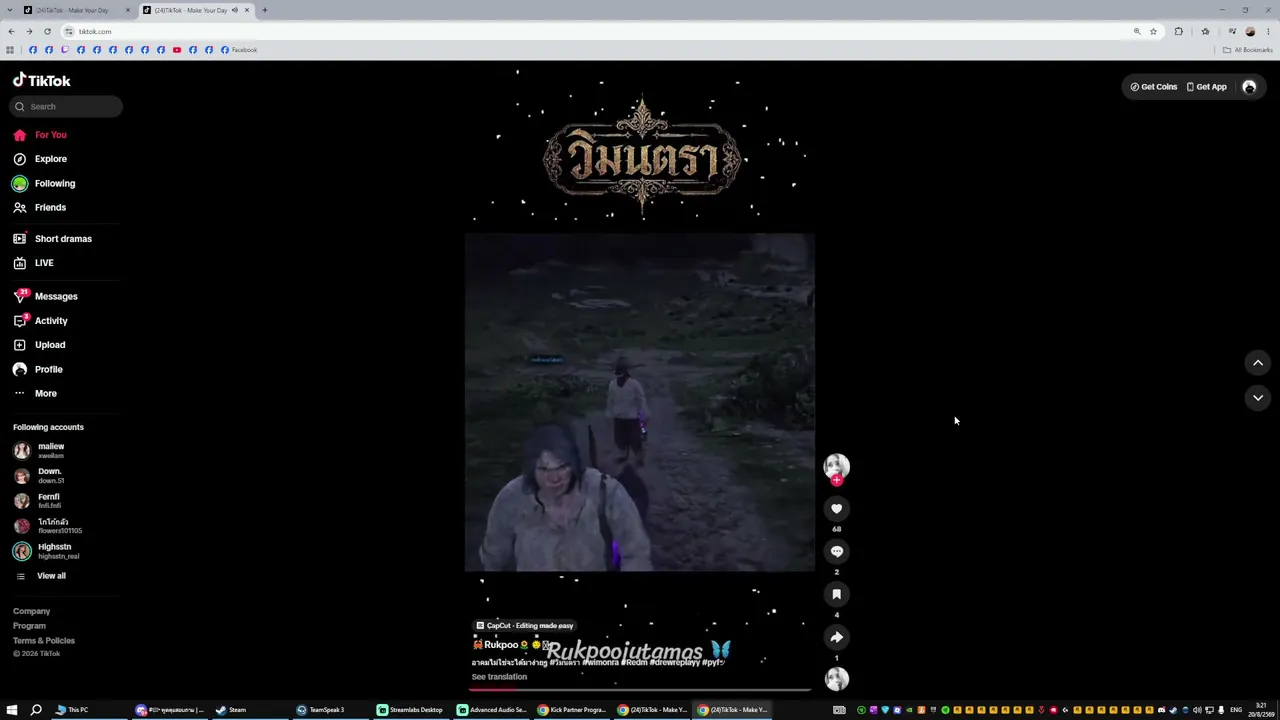Open the YouTube bookmark
The image size is (1280, 720).
[x=177, y=50]
